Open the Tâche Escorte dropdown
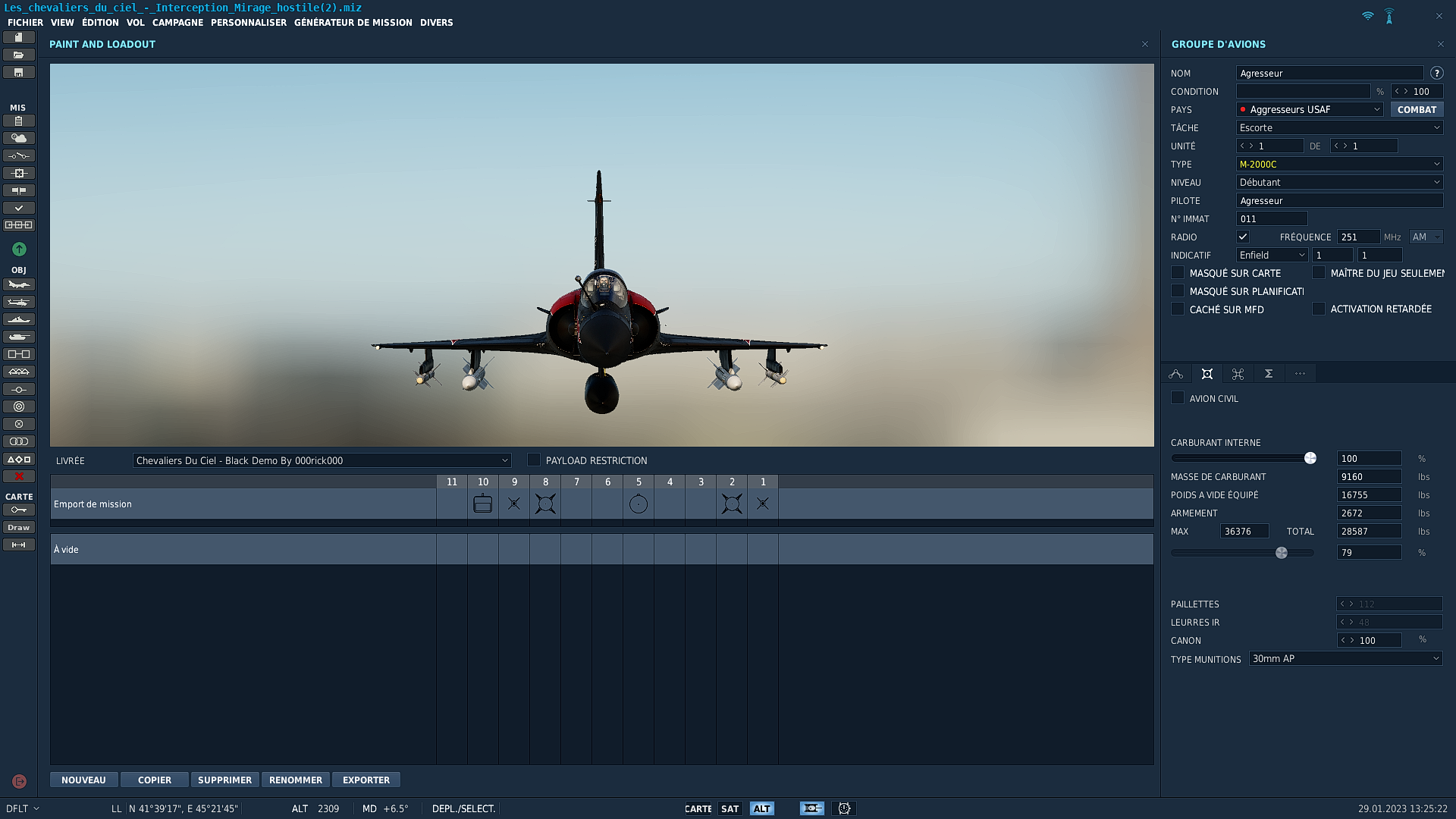The height and width of the screenshot is (819, 1456). pyautogui.click(x=1339, y=128)
